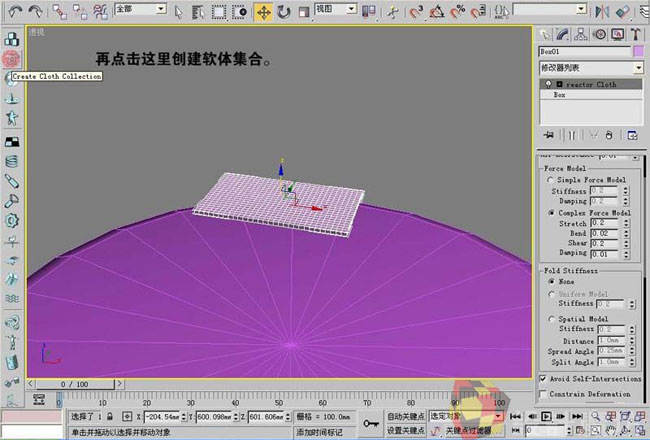The width and height of the screenshot is (650, 440).
Task: Click the Play Animation button
Action: pyautogui.click(x=547, y=416)
